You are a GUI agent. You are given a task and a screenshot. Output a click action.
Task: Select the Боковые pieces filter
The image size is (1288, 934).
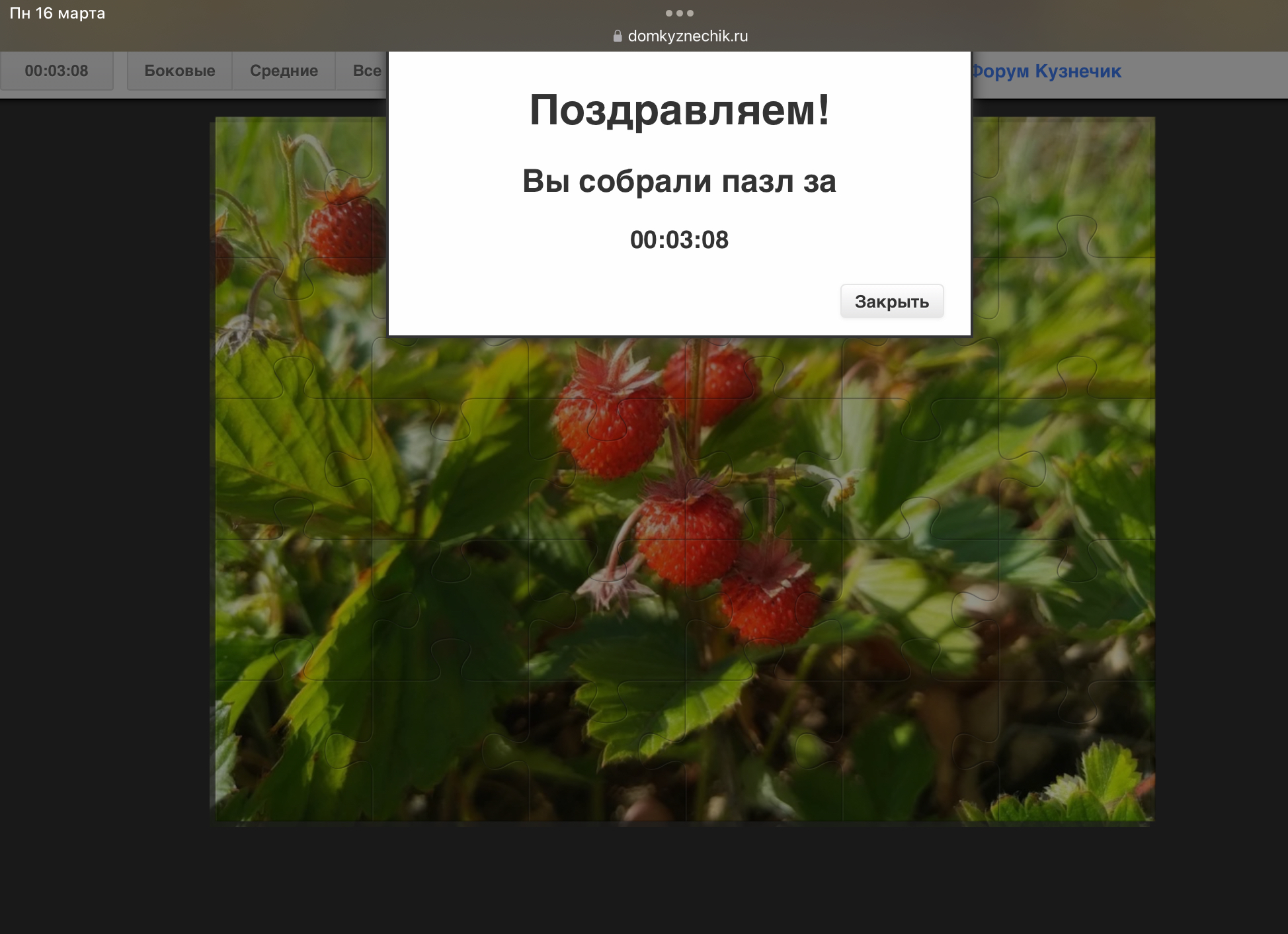pos(179,71)
